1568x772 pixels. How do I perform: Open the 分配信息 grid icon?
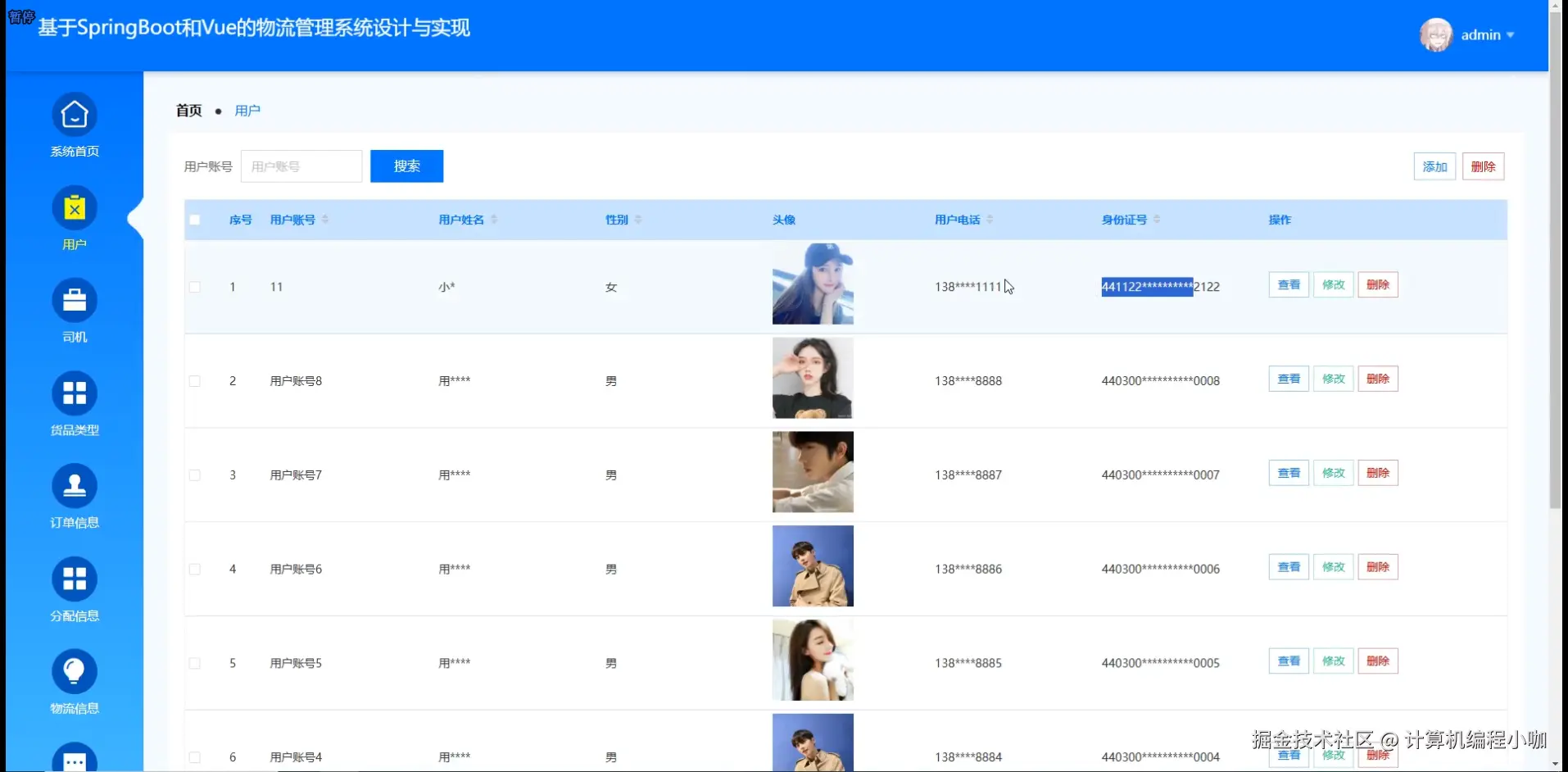75,579
